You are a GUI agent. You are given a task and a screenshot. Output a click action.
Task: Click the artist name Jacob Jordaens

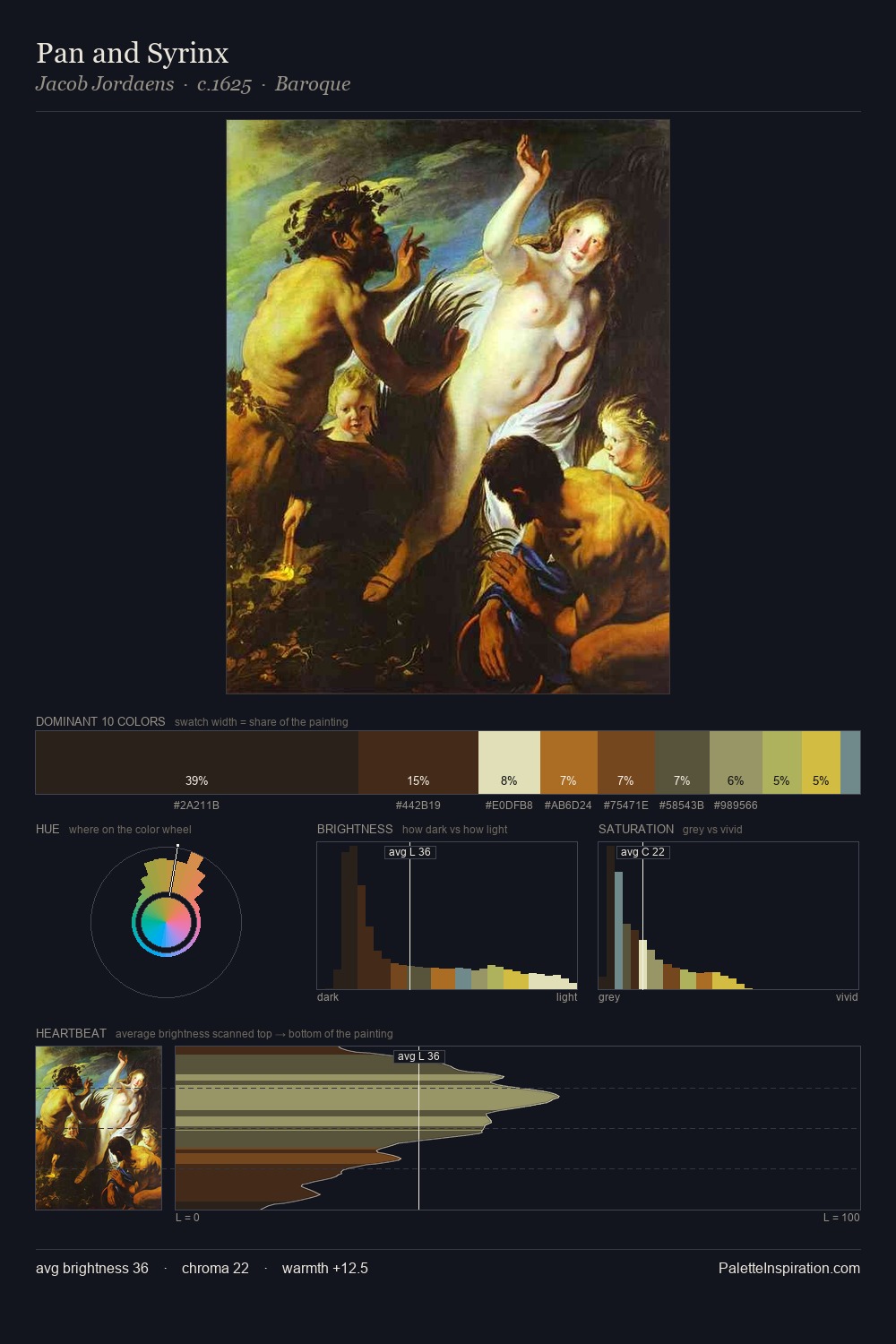click(x=105, y=84)
